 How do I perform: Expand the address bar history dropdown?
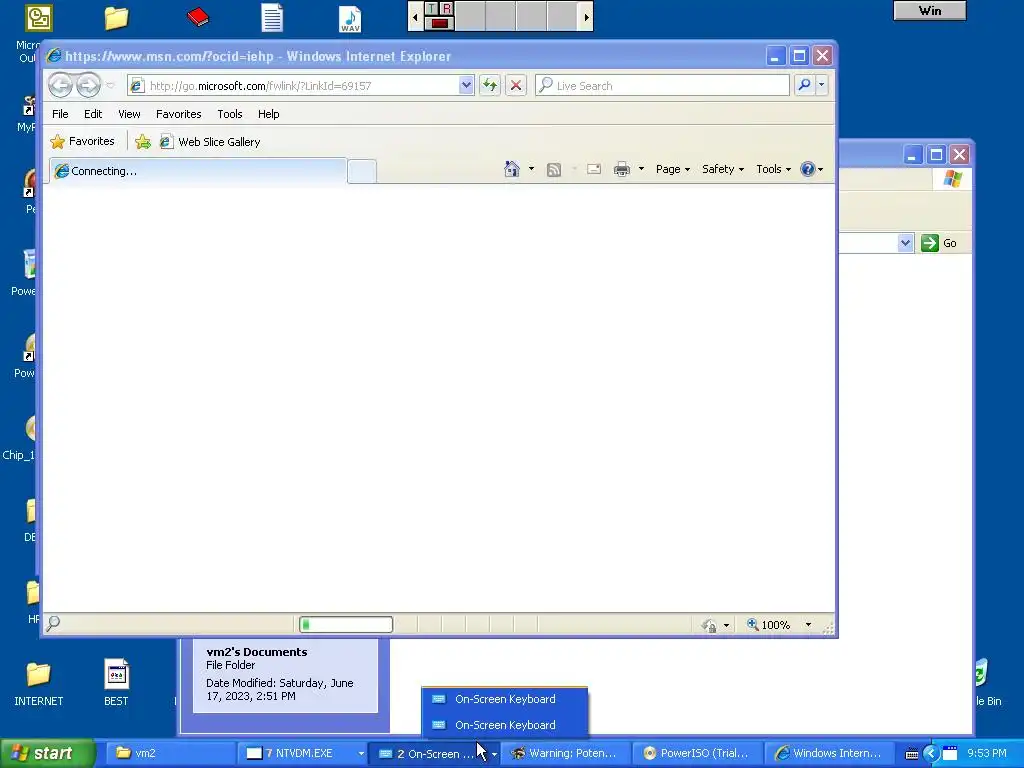[x=466, y=85]
